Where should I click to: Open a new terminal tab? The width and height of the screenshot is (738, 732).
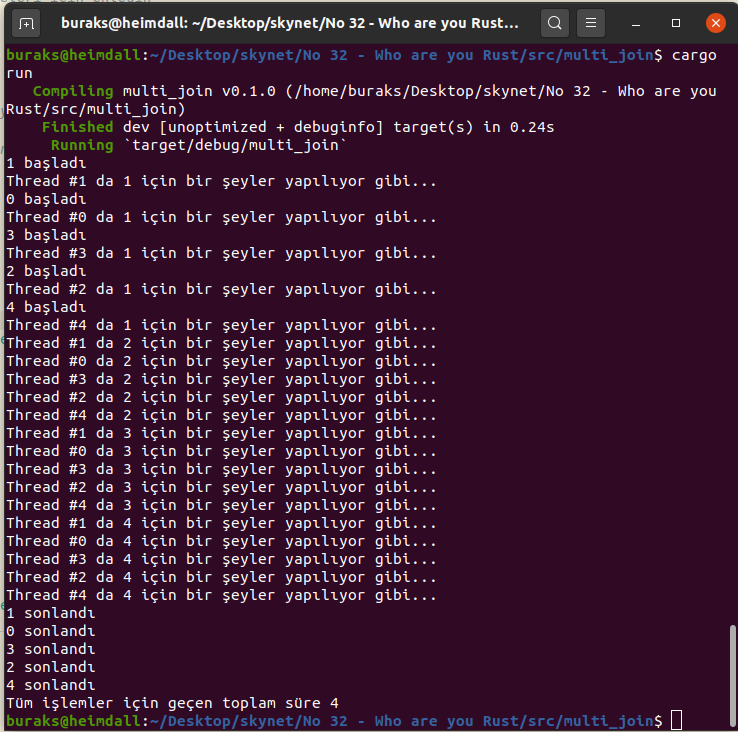27,22
